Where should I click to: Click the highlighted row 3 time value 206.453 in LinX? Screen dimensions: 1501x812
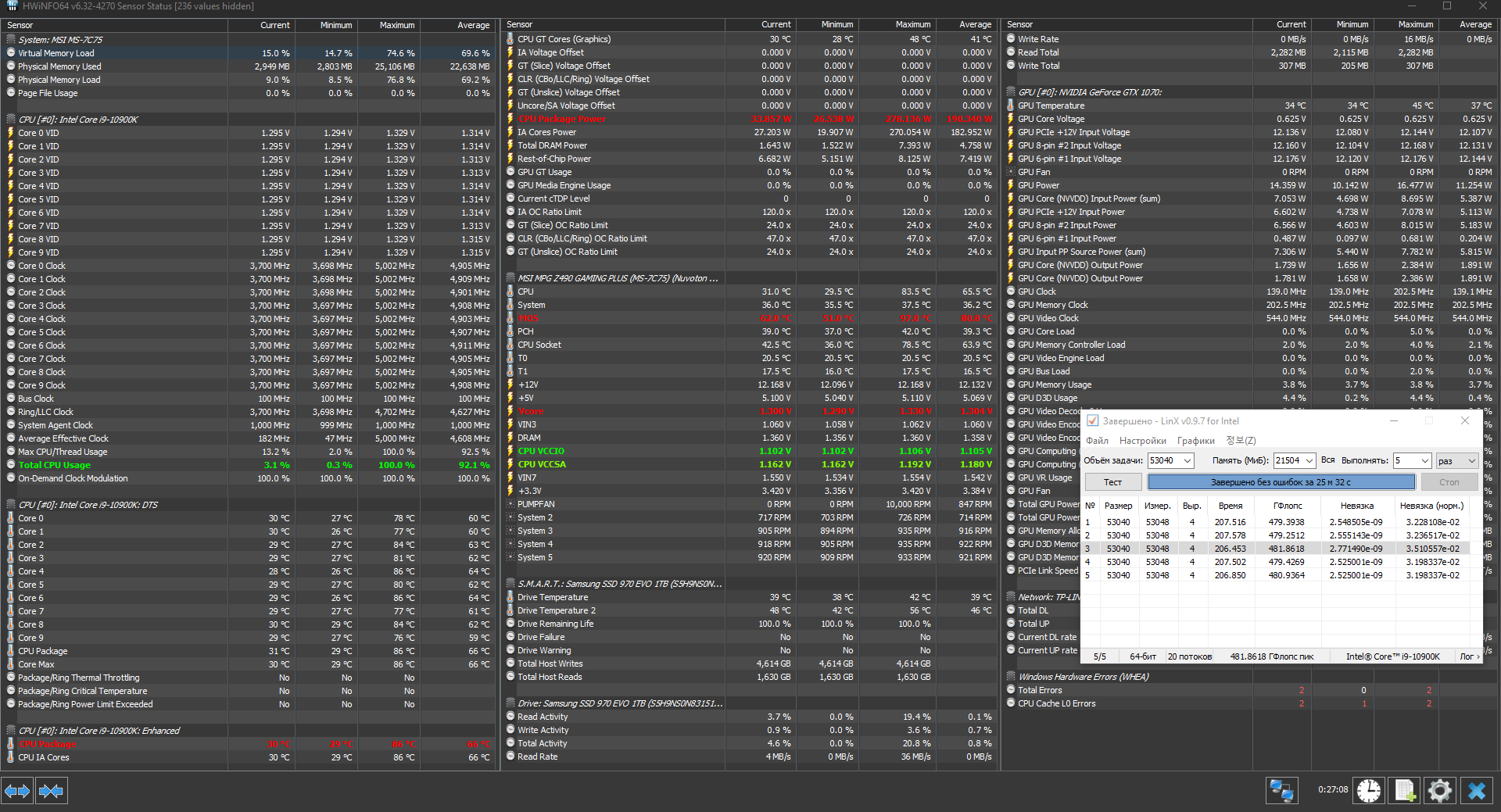(x=1230, y=549)
